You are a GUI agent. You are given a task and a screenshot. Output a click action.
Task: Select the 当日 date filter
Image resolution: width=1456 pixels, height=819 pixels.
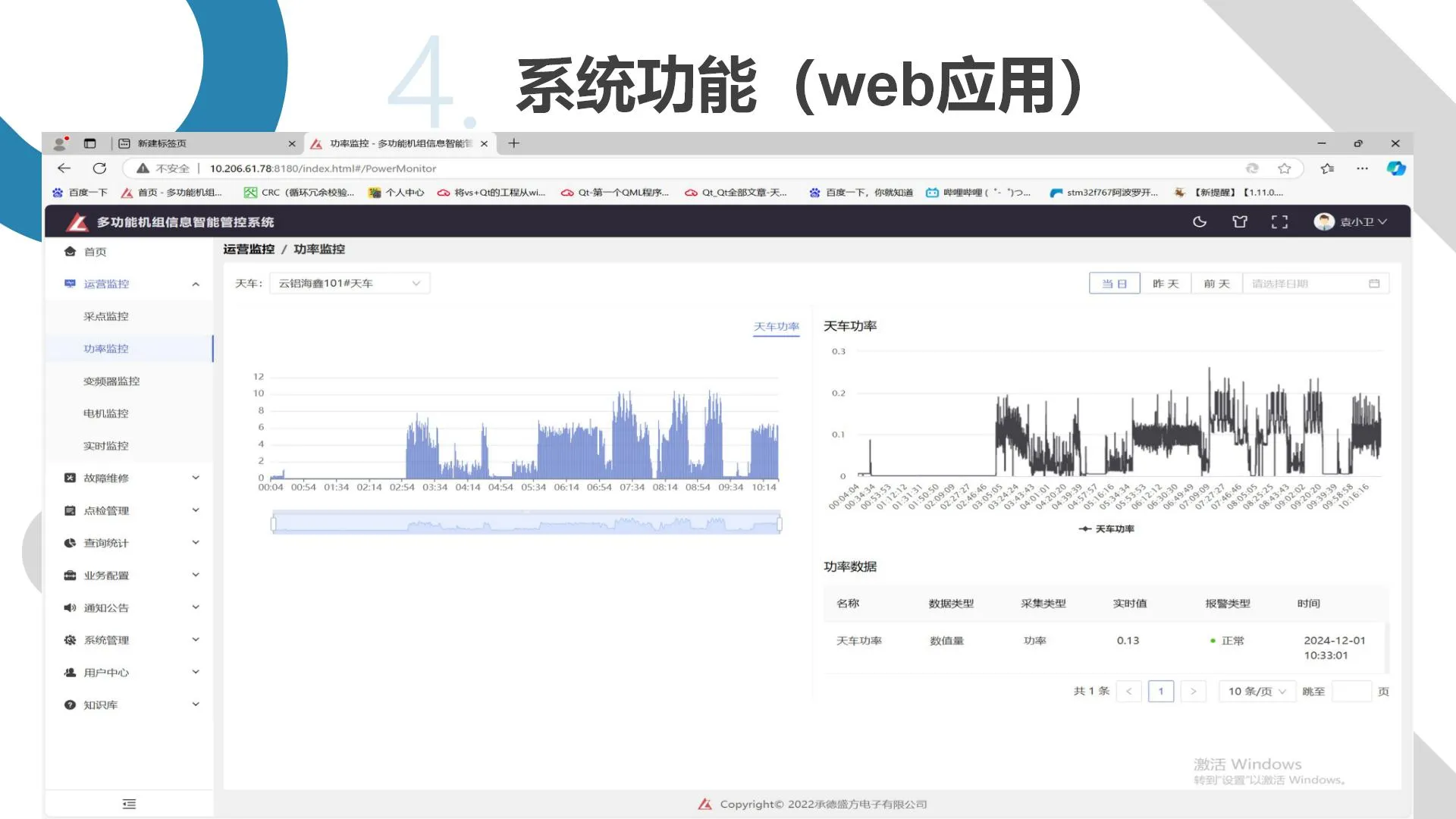pos(1114,284)
